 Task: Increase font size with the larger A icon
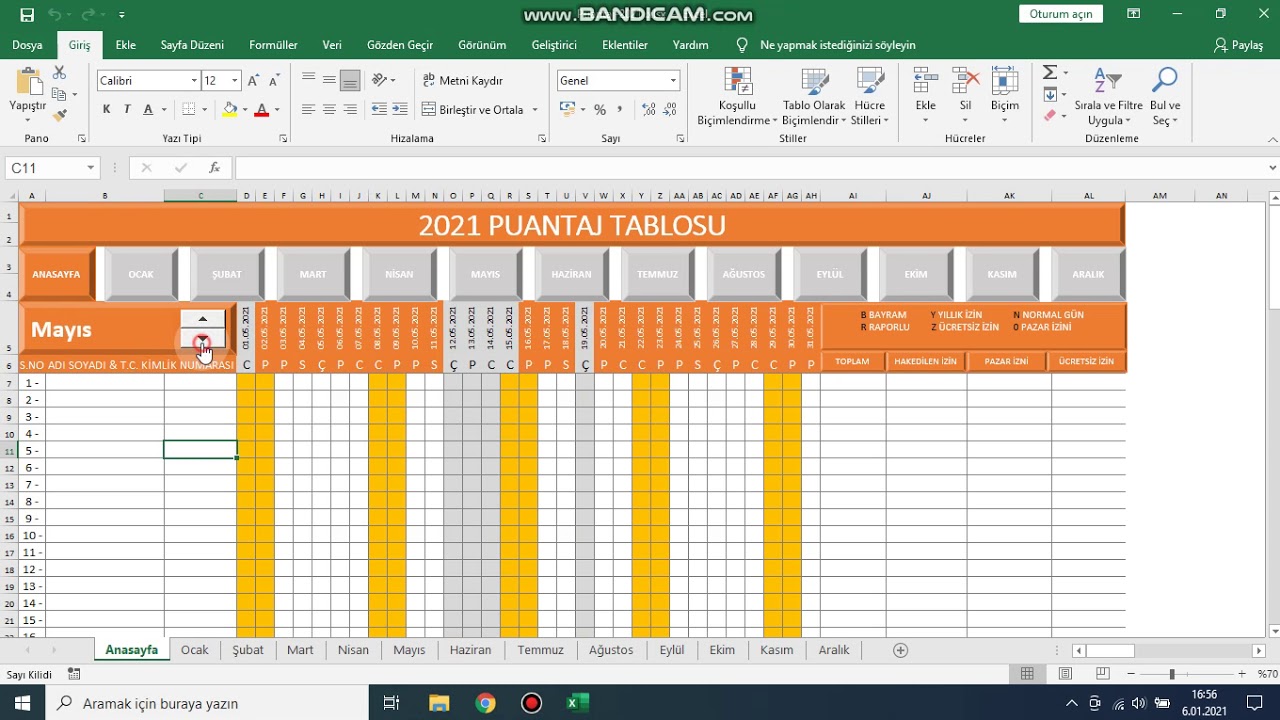pyautogui.click(x=253, y=80)
